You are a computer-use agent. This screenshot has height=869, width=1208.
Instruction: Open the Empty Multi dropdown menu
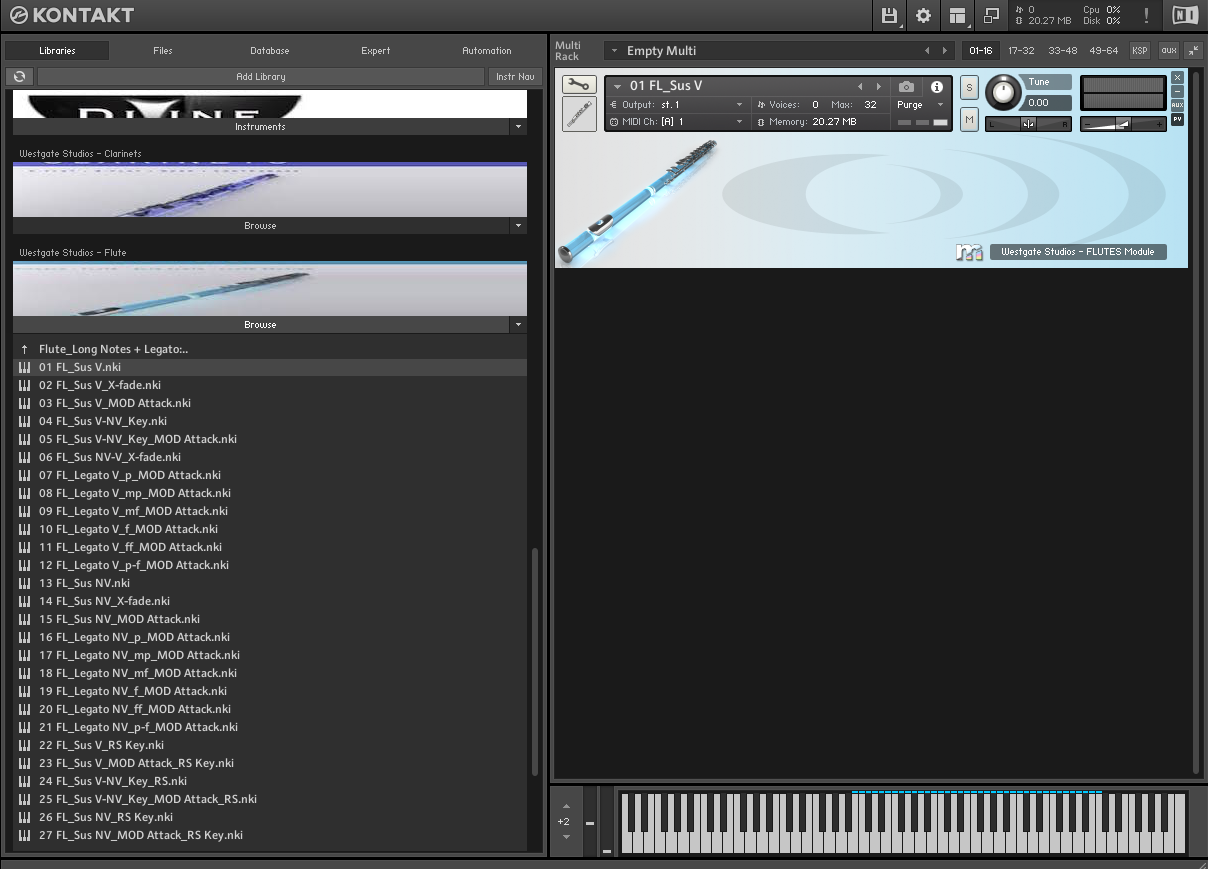pos(612,51)
